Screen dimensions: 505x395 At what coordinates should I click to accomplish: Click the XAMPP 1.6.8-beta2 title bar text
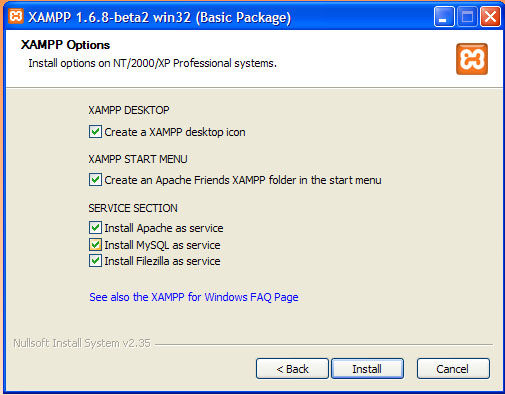click(x=159, y=17)
